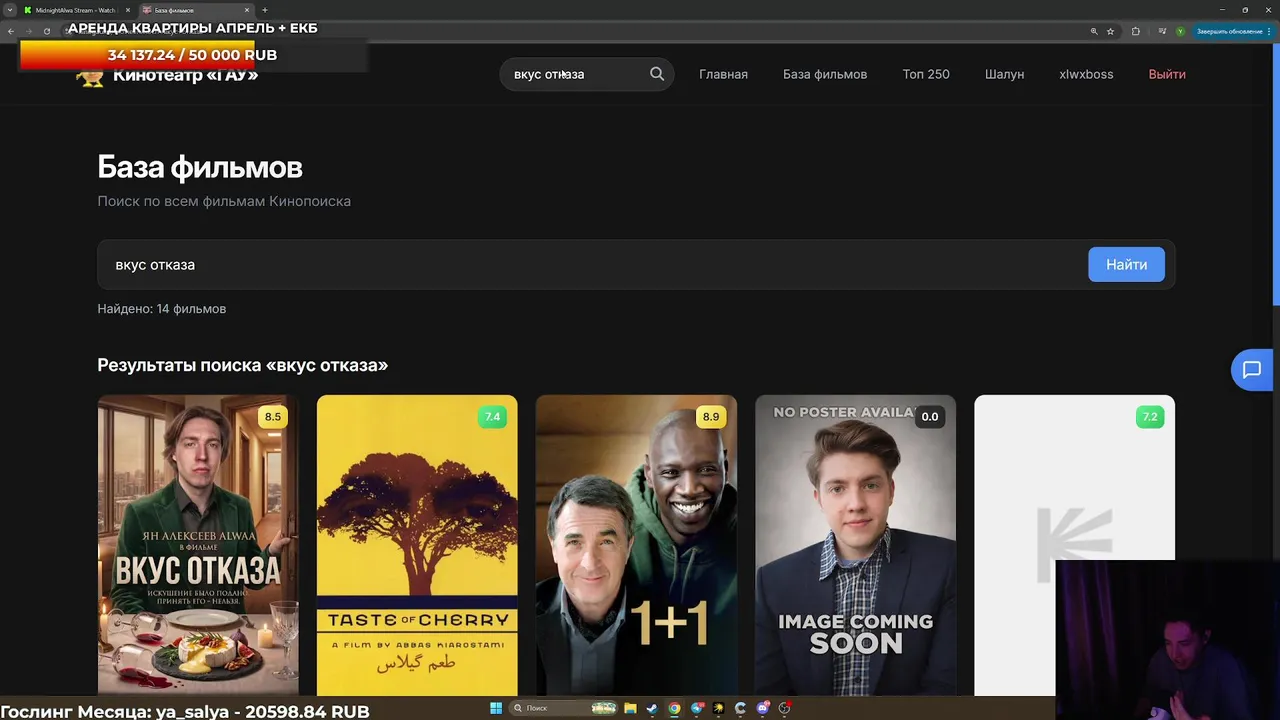The height and width of the screenshot is (720, 1280).
Task: Open Steam from the taskbar
Action: (x=652, y=708)
